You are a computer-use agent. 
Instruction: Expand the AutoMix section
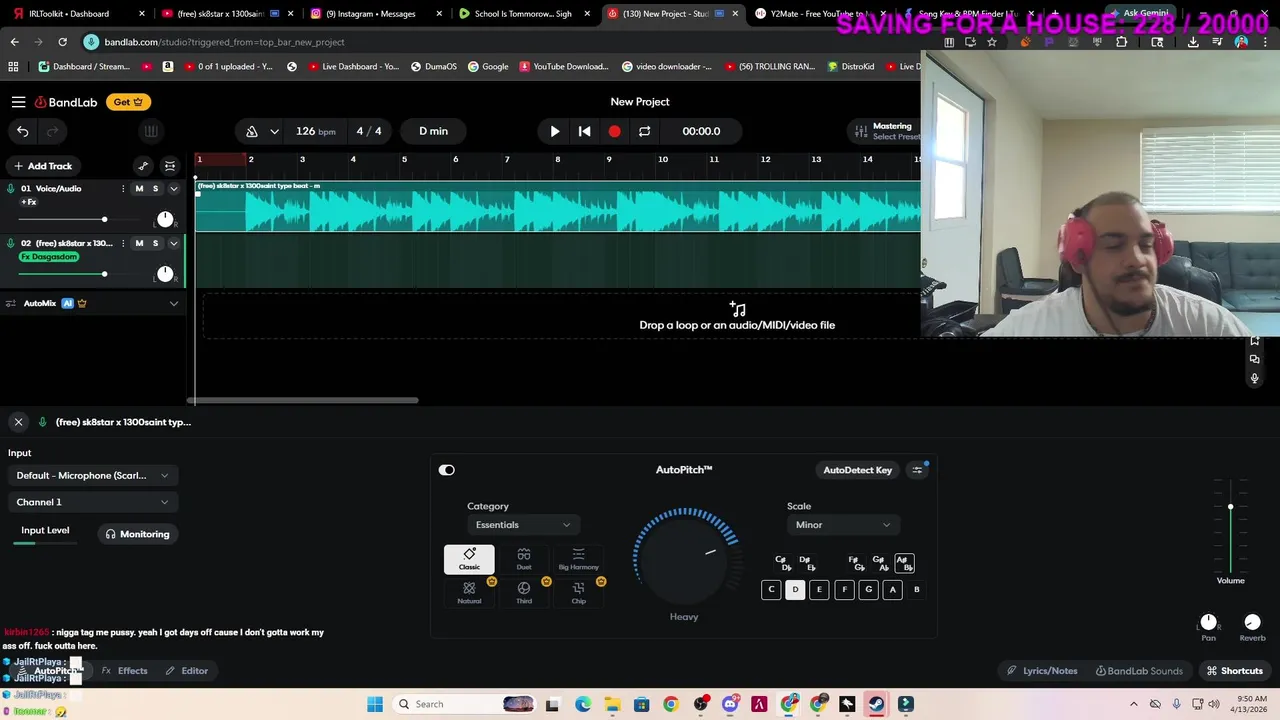click(173, 303)
